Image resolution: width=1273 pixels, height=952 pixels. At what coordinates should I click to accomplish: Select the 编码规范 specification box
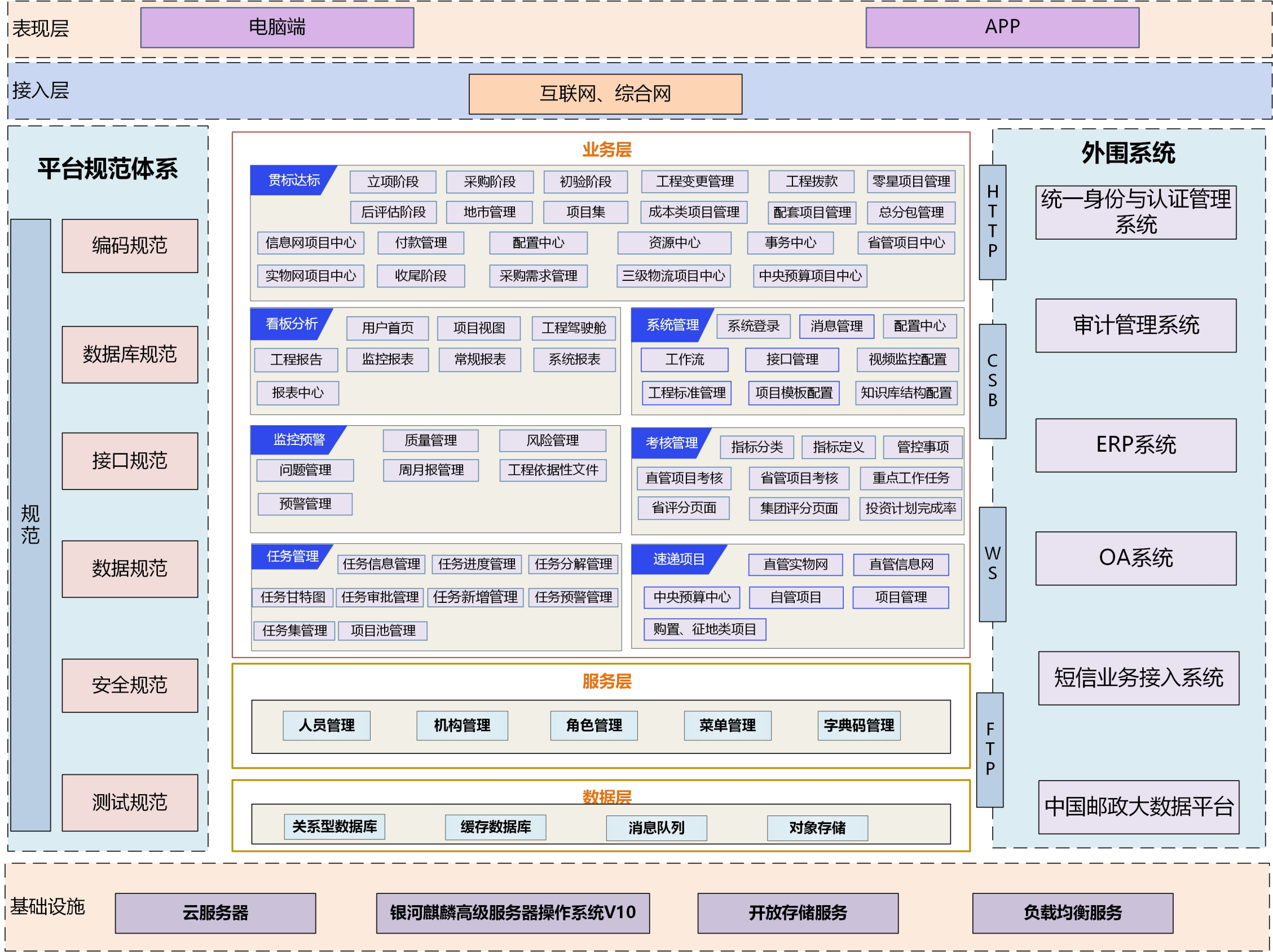[130, 246]
